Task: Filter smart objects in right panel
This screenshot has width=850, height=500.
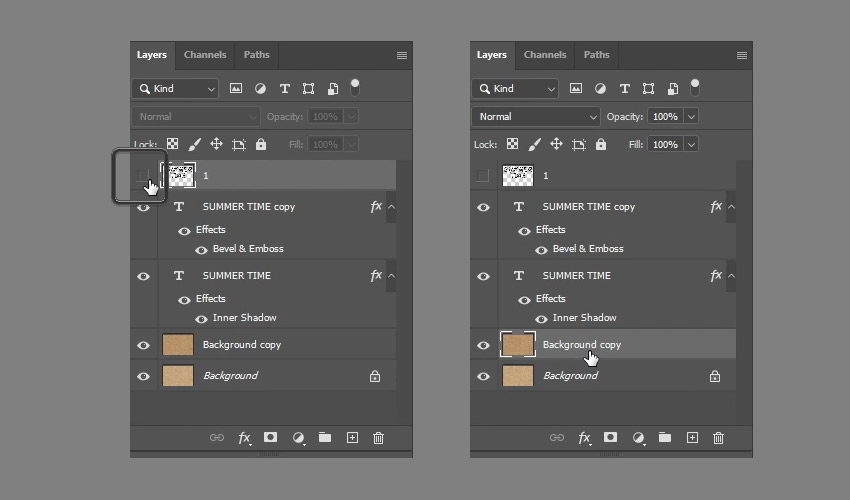Action: tap(673, 88)
